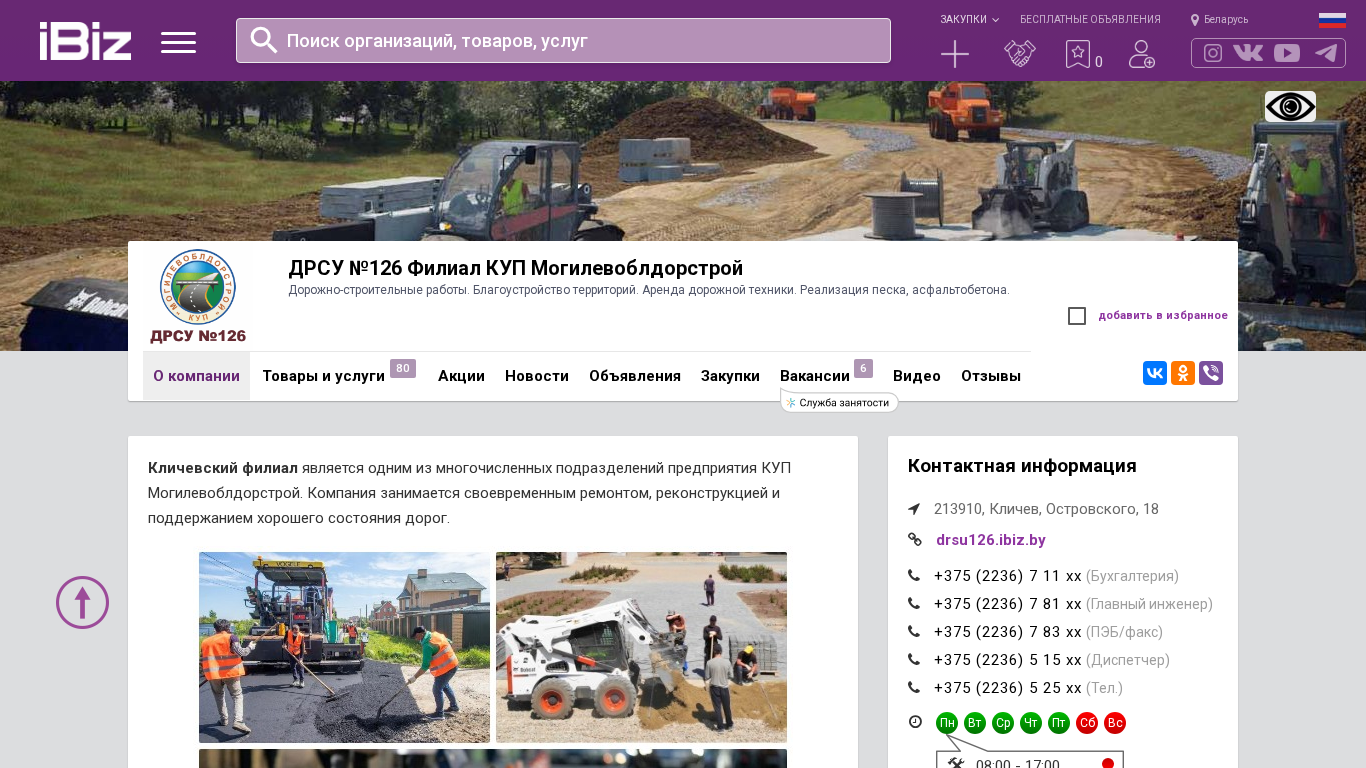
Task: Open the Акции tab
Action: 461,376
